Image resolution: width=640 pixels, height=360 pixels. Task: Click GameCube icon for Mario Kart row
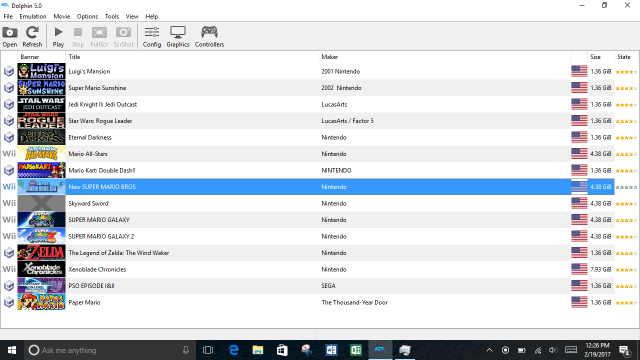tap(9, 170)
